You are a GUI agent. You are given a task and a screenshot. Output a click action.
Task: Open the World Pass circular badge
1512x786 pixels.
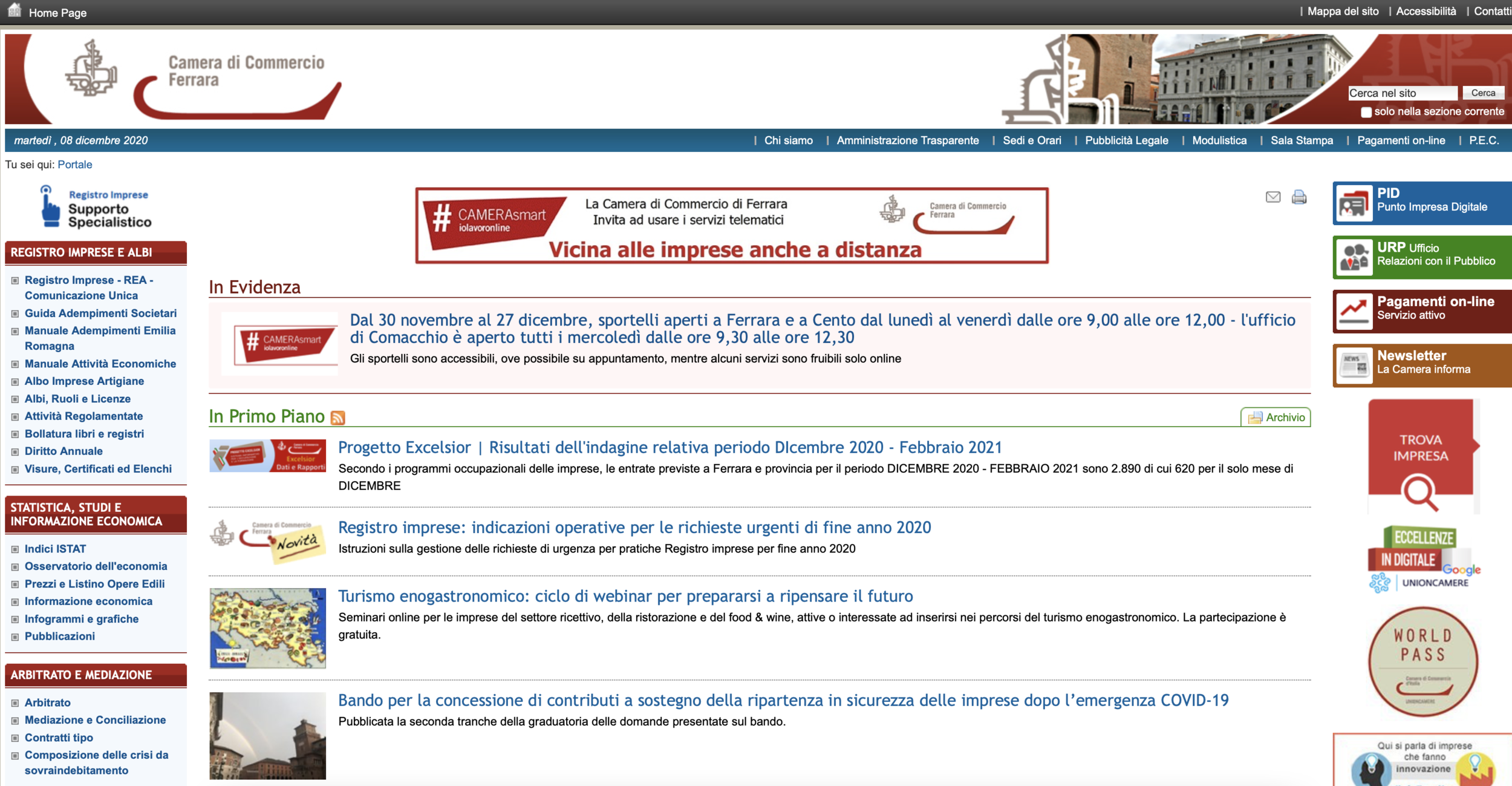point(1422,662)
